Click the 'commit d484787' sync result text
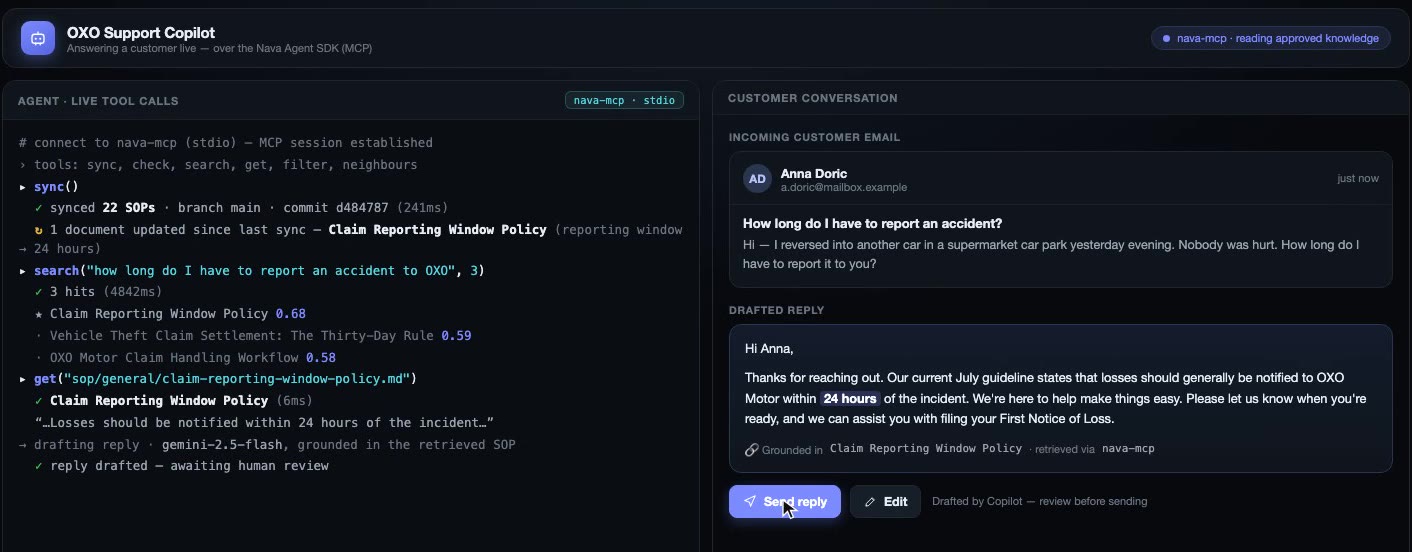The image size is (1412, 552). coord(334,208)
